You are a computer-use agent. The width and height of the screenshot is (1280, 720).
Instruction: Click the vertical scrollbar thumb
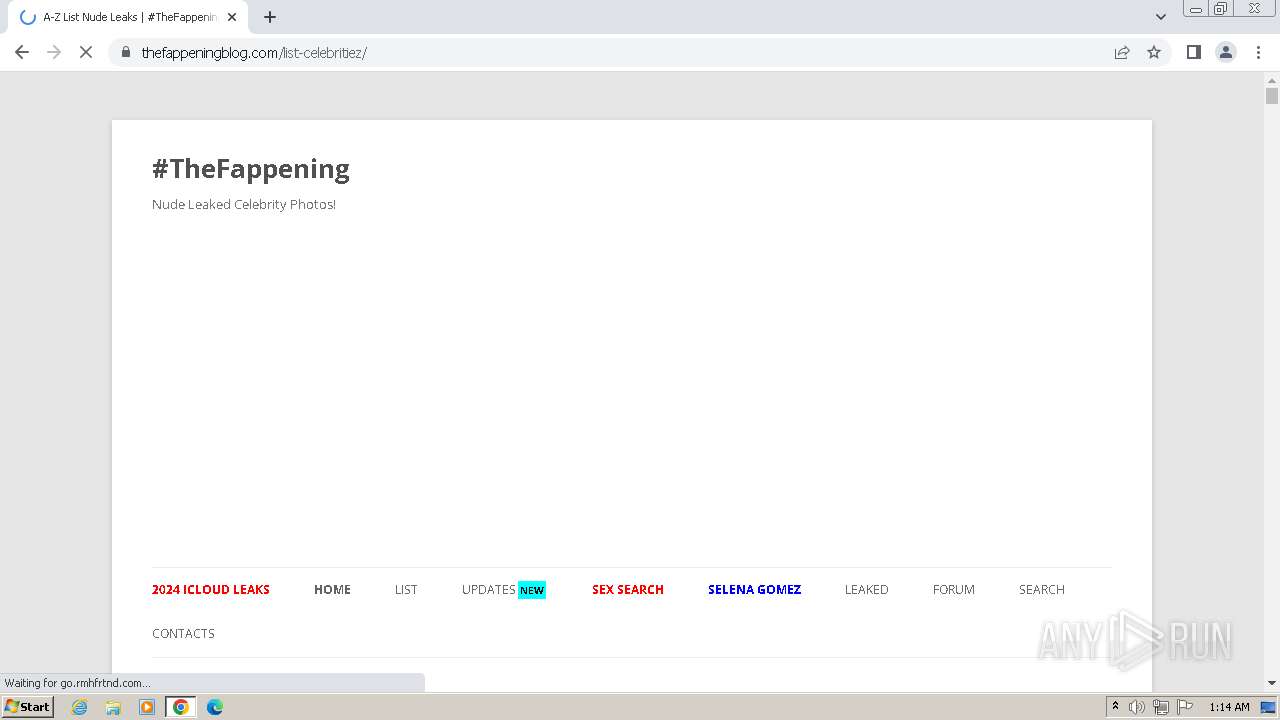click(1272, 96)
